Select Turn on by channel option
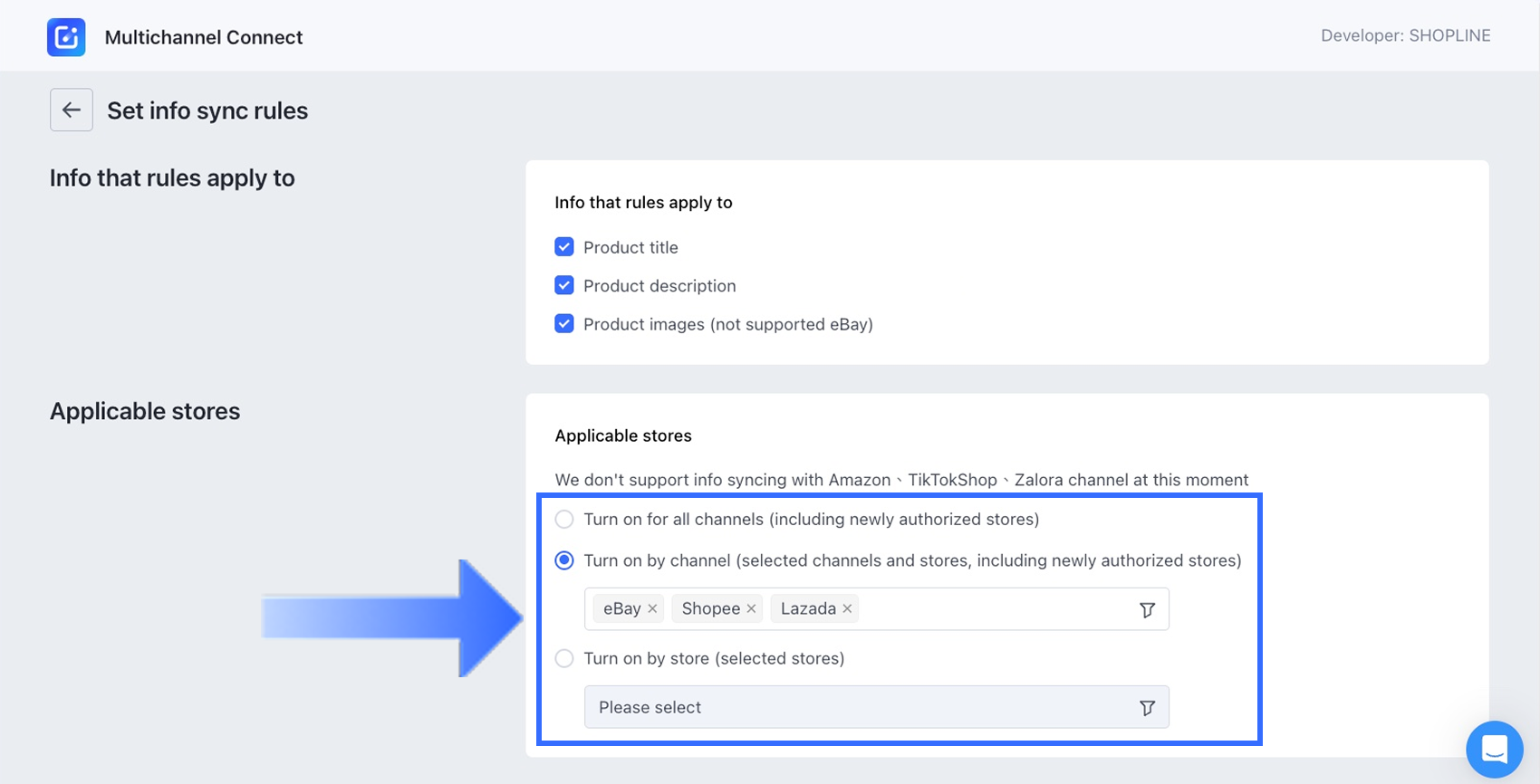 (x=564, y=561)
